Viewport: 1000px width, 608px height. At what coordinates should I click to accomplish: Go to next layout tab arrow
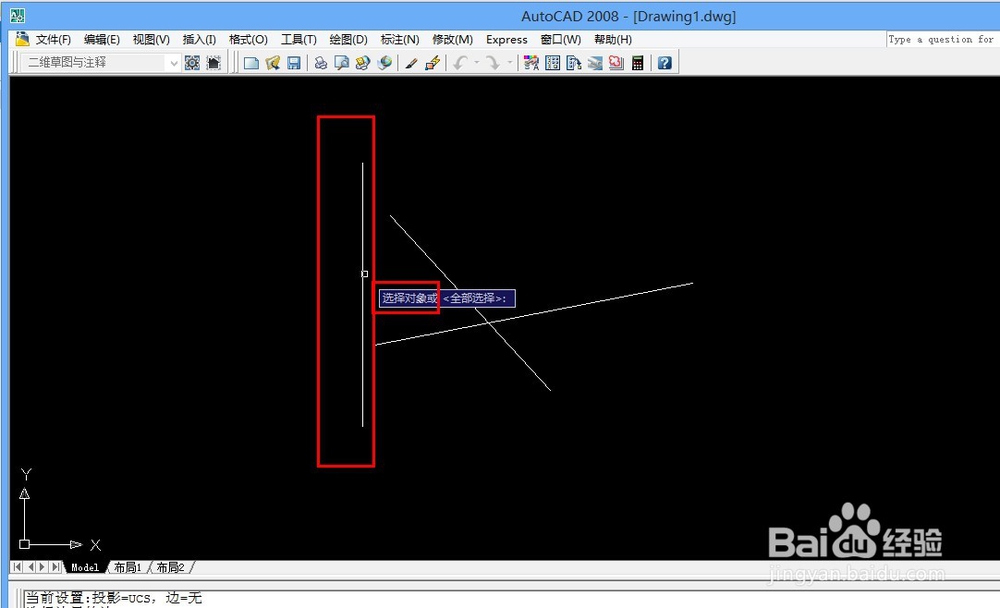[x=43, y=567]
